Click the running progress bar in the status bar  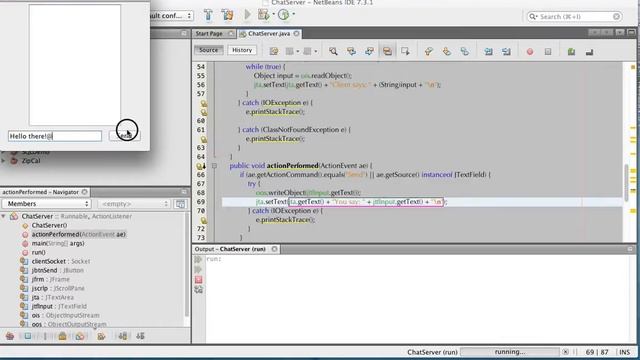(x=510, y=351)
